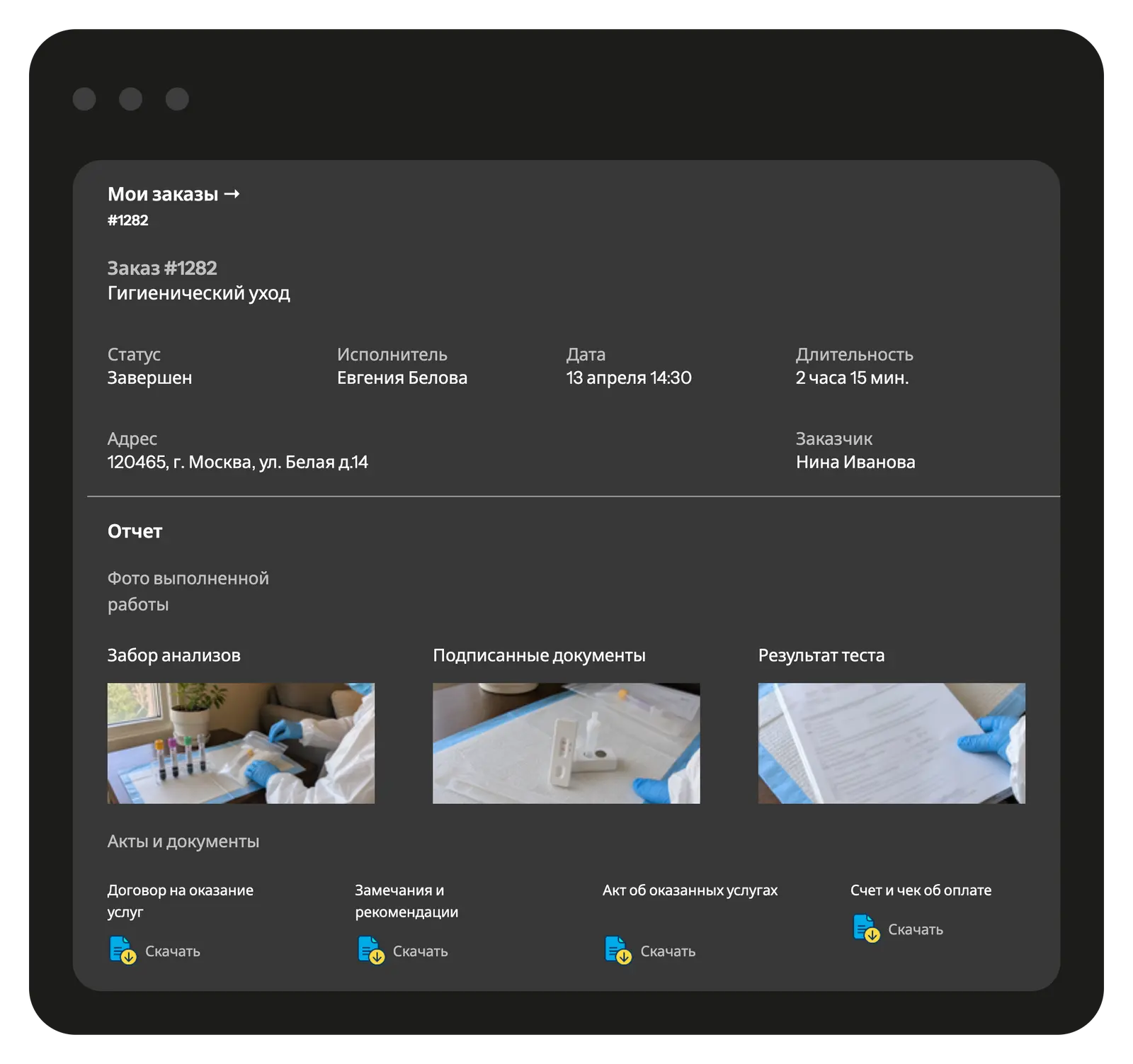Click the Адрес field label
The width and height of the screenshot is (1133, 1064).
click(x=132, y=439)
